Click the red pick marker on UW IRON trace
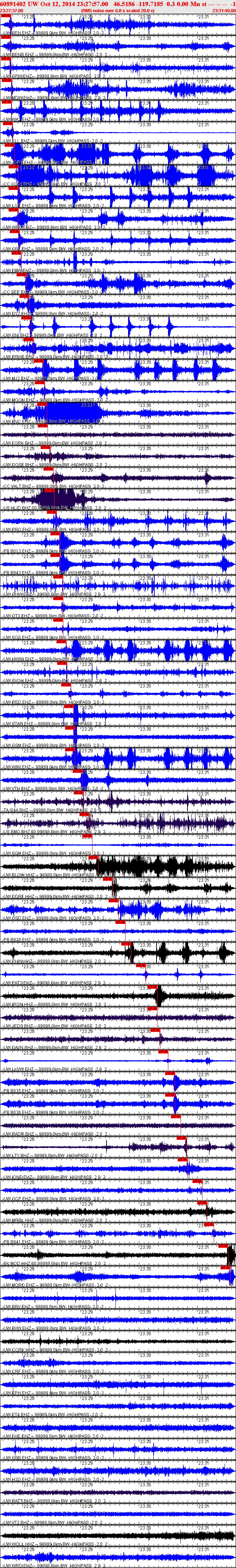This screenshot has height=1568, width=236. 152,988
